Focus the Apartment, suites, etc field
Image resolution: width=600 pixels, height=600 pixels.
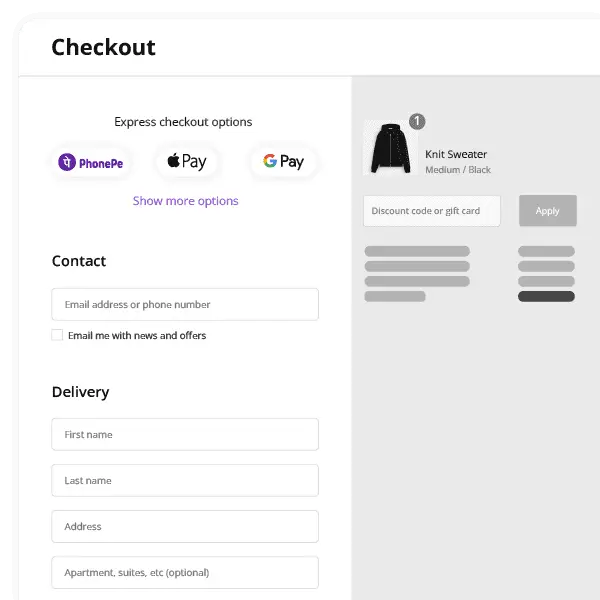[x=185, y=572]
